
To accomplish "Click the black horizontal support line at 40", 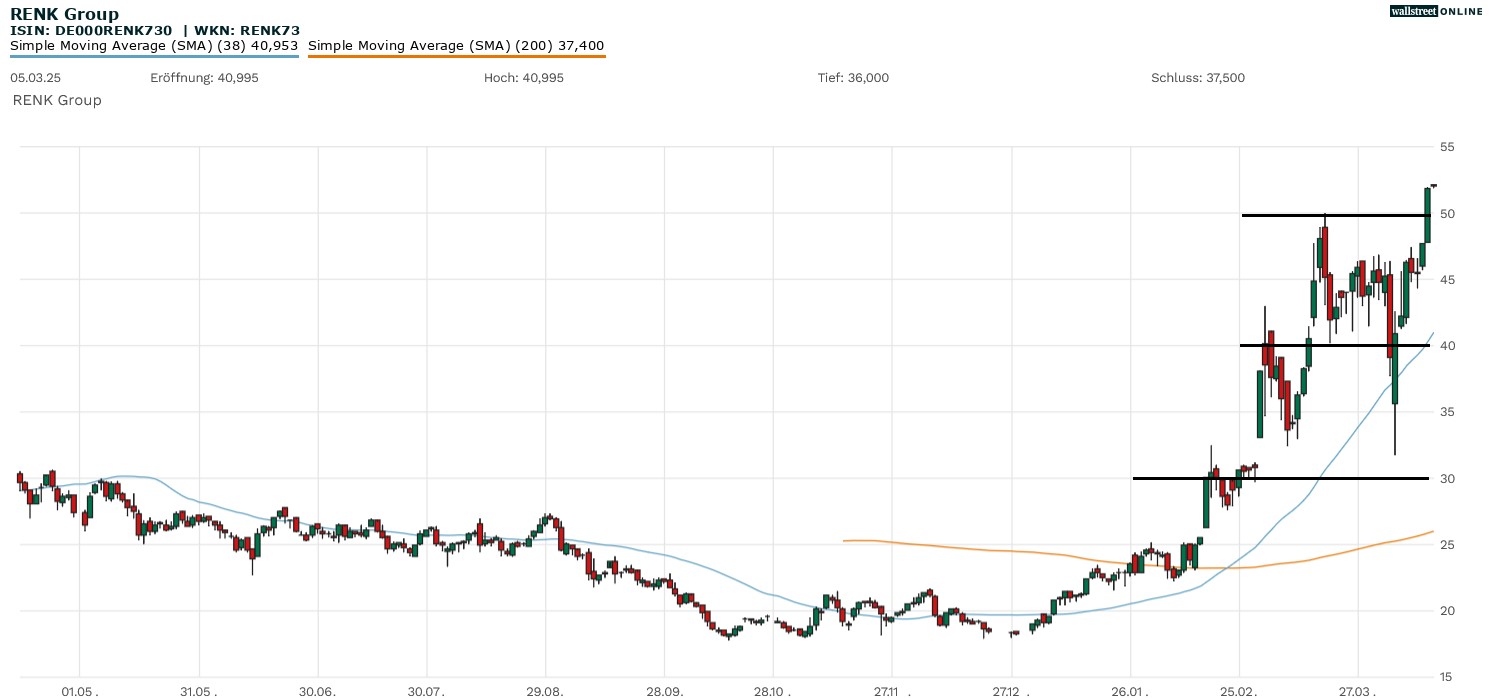I will [1334, 345].
